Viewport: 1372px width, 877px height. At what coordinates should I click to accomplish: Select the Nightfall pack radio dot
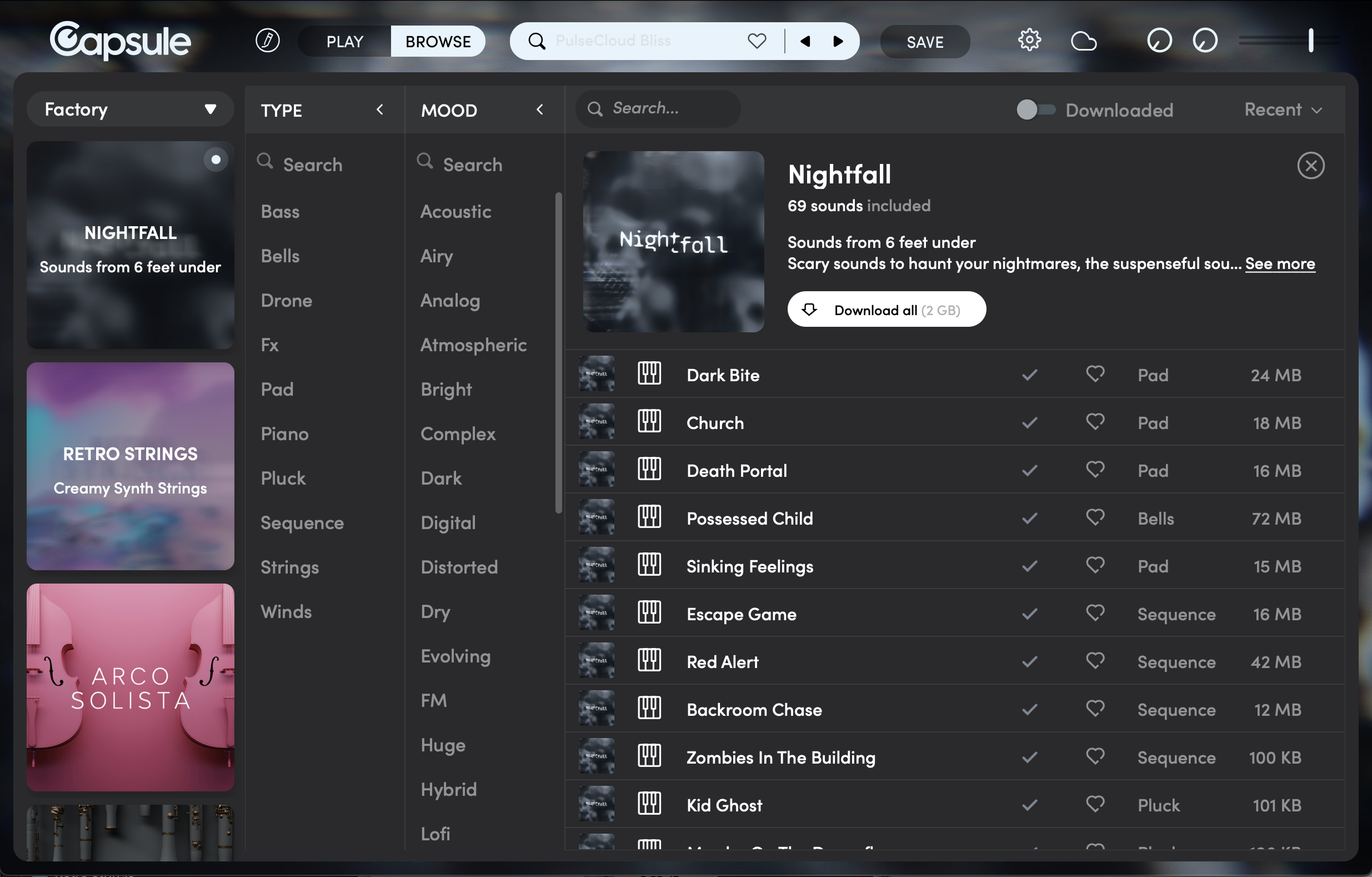(x=216, y=160)
